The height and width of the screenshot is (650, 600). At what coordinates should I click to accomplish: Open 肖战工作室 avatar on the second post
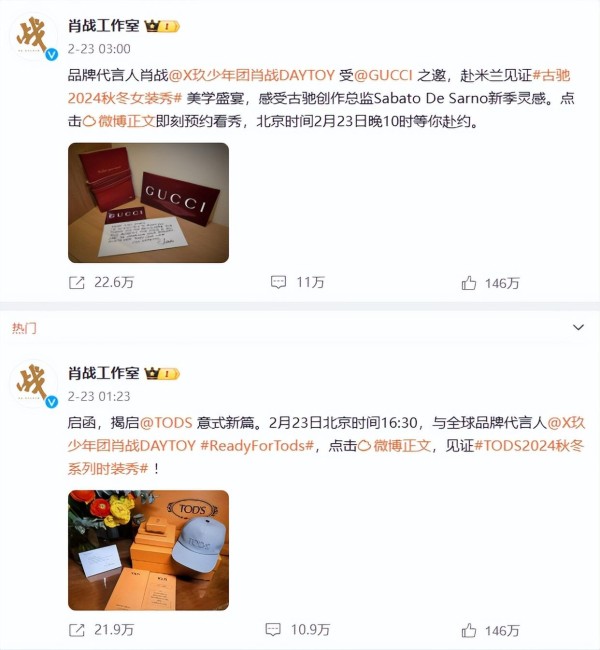pyautogui.click(x=34, y=384)
